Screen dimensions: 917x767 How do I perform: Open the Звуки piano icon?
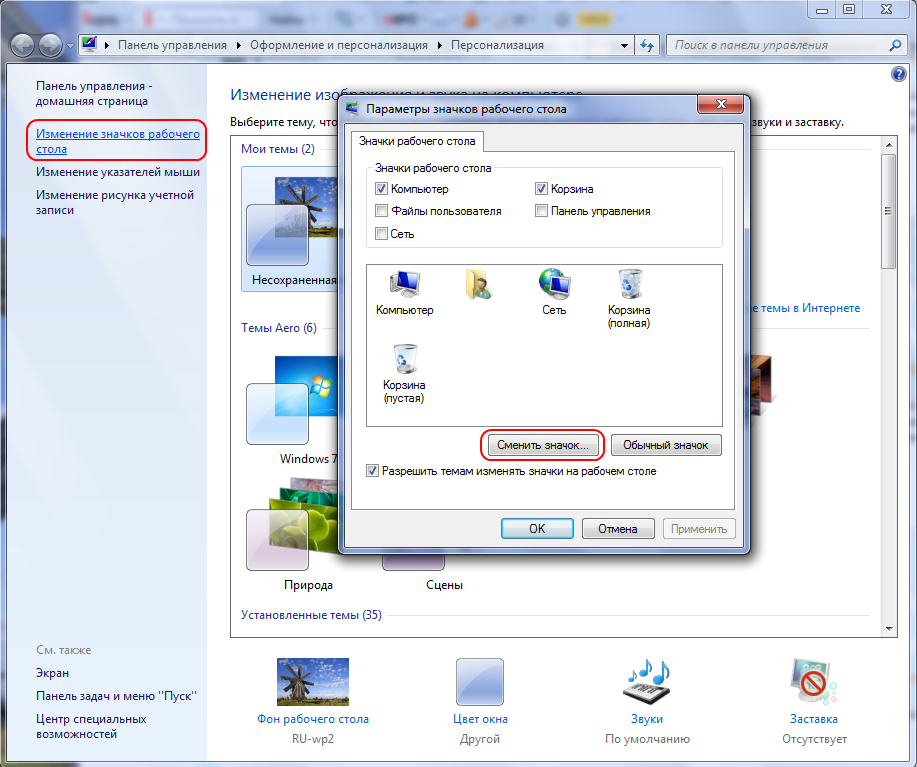(647, 681)
